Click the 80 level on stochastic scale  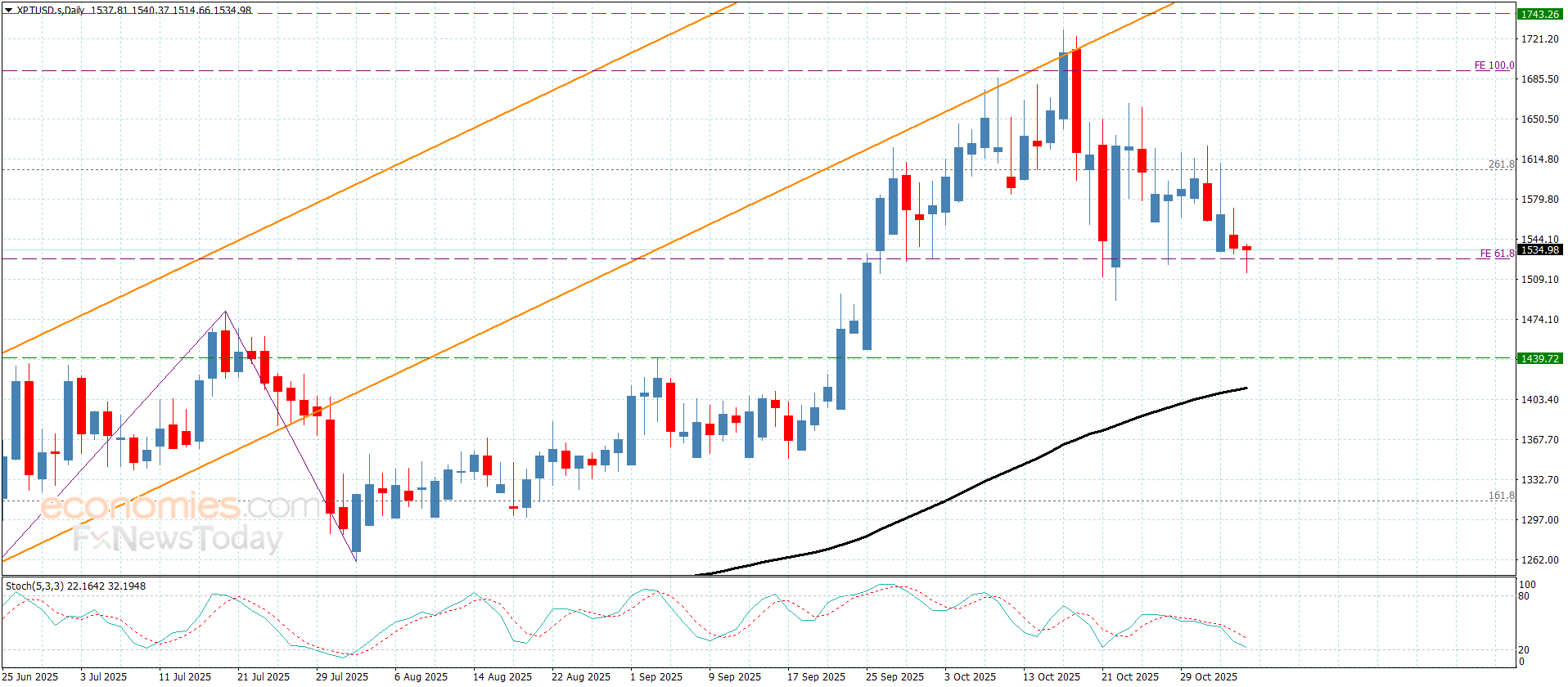coord(1524,596)
